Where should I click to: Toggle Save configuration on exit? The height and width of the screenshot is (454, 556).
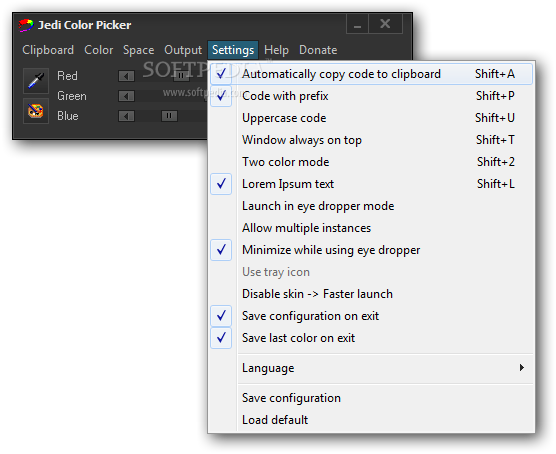[372, 316]
